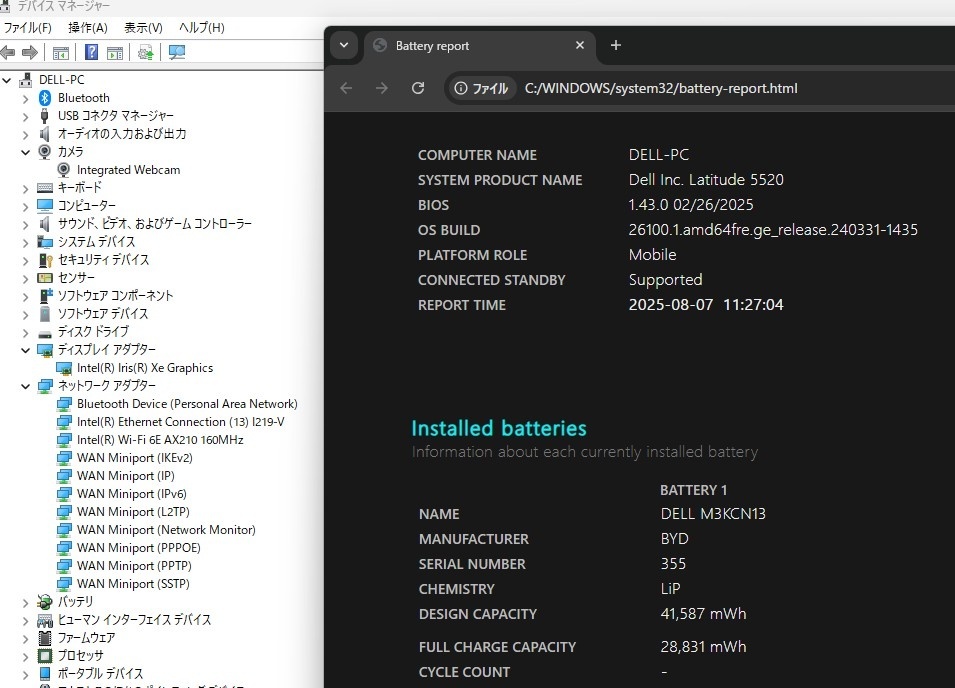Click the browser forward arrow

point(382,88)
